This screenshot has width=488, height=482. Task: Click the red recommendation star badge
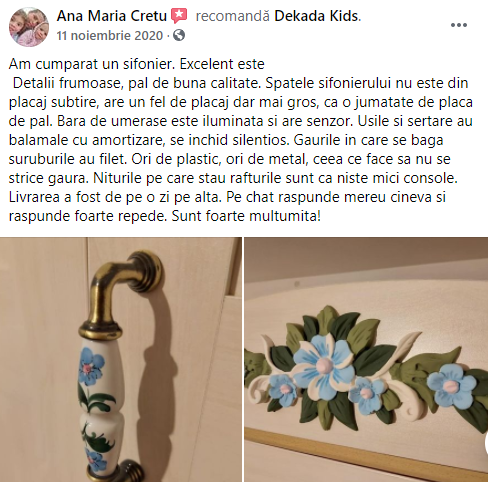pos(179,16)
